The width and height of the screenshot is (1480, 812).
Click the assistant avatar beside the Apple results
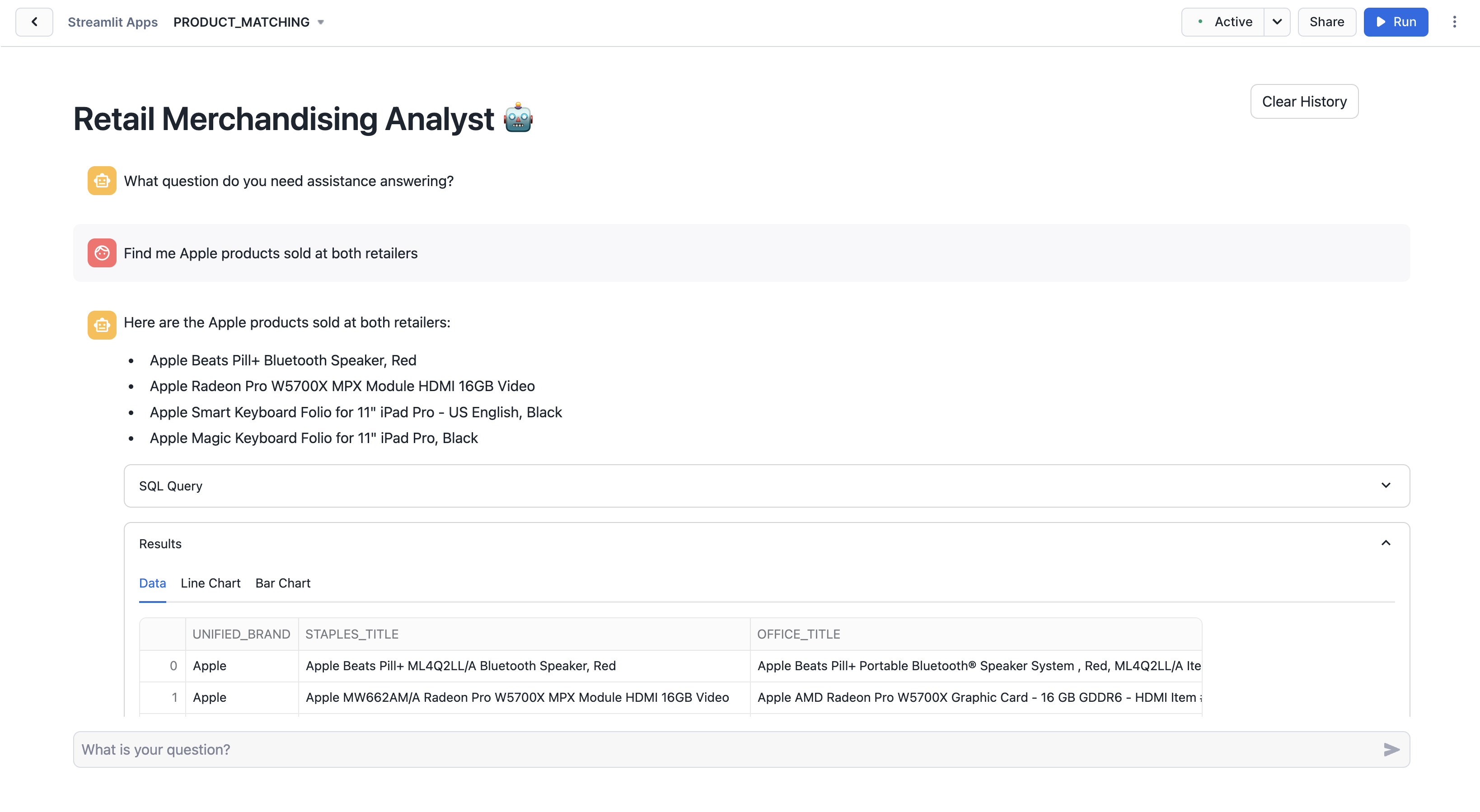click(x=102, y=325)
